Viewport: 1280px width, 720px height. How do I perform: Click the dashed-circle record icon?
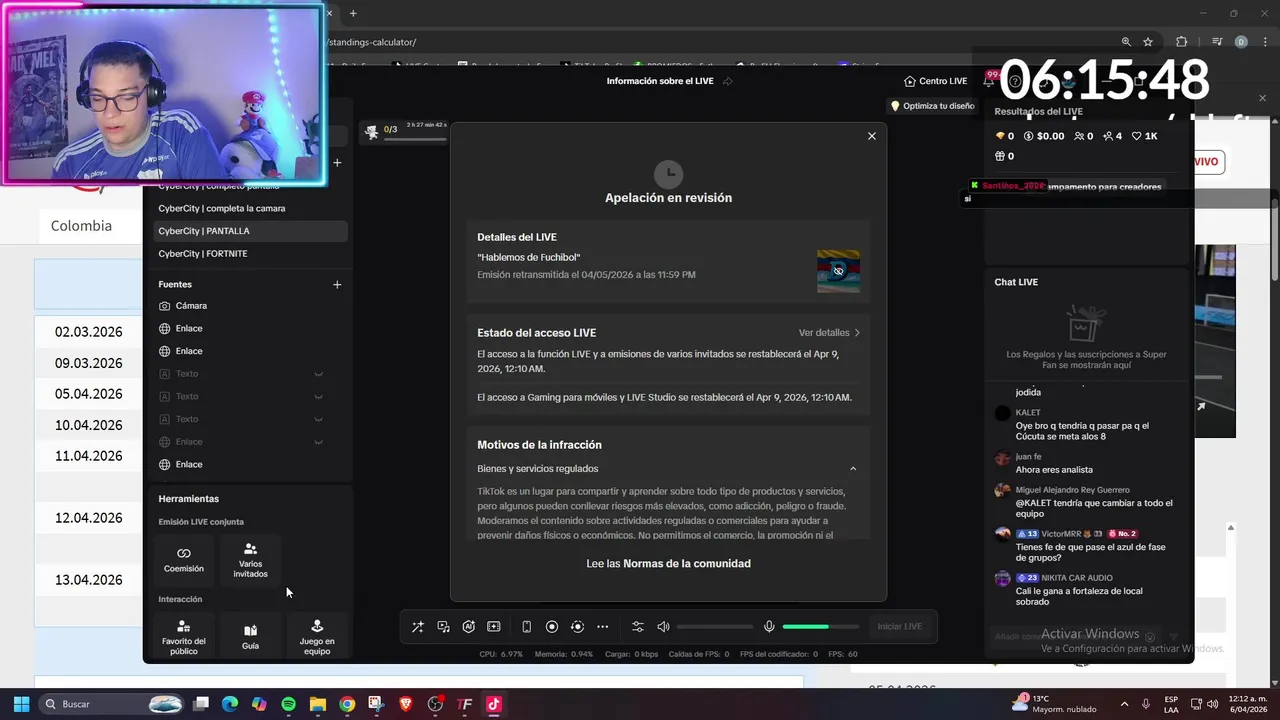577,627
